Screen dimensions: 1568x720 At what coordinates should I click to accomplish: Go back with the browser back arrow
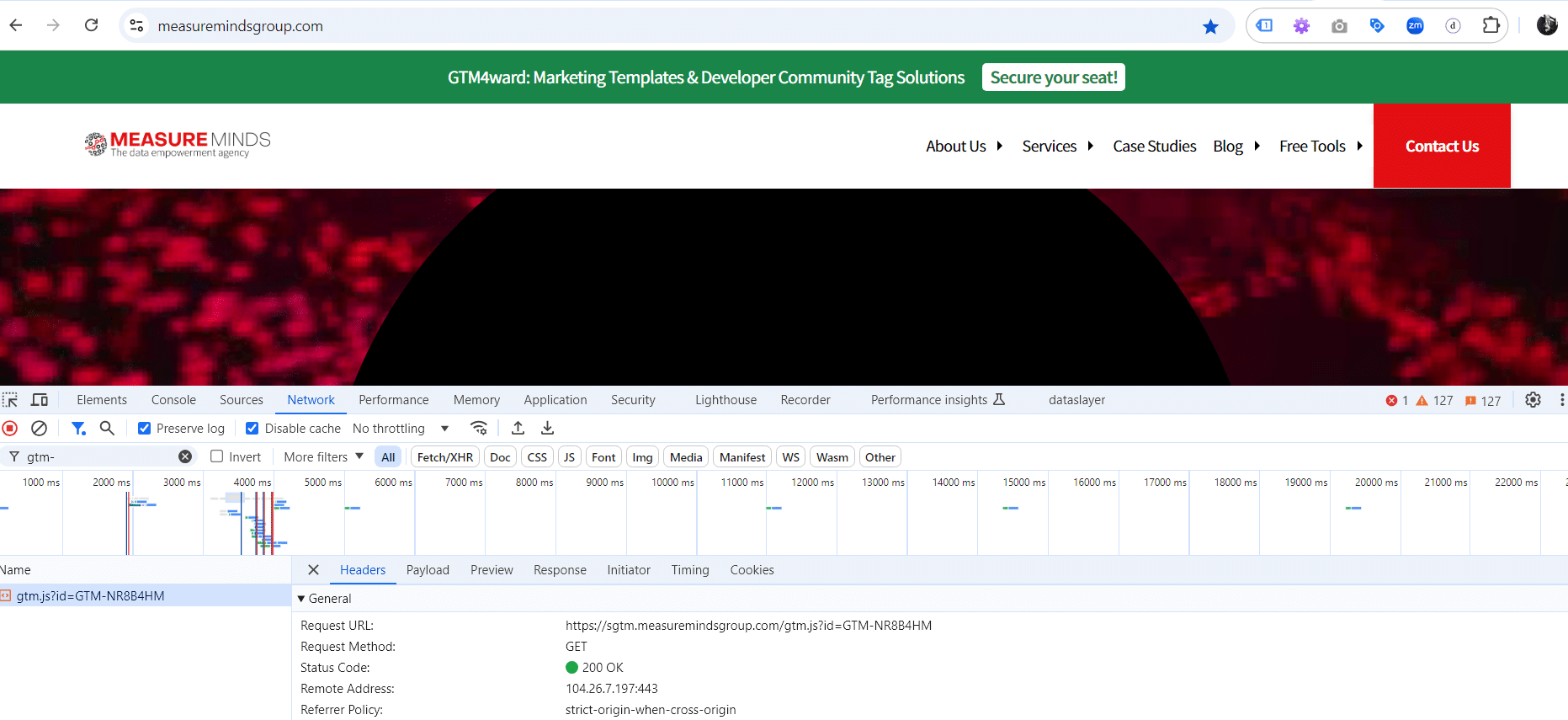[16, 25]
